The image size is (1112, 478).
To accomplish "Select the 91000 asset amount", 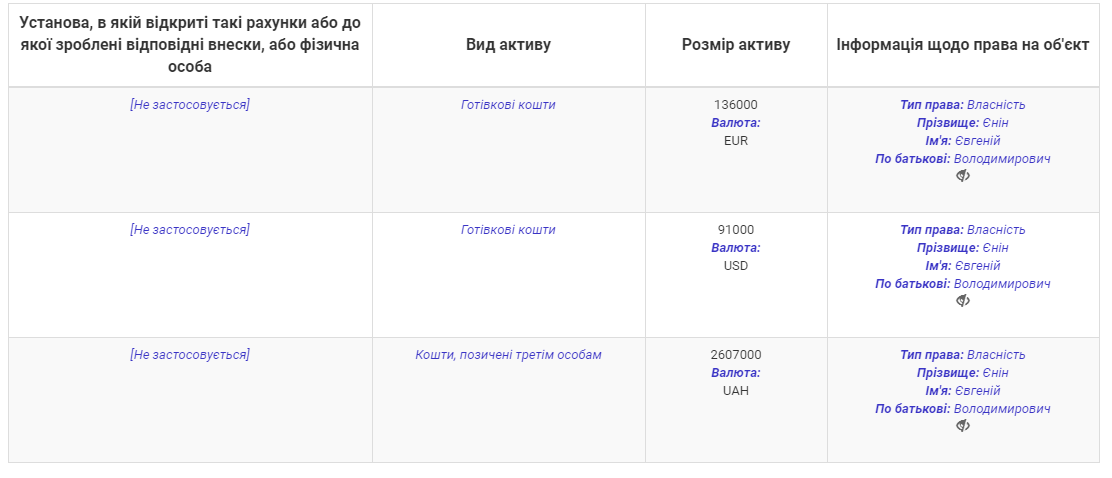I will pos(736,230).
